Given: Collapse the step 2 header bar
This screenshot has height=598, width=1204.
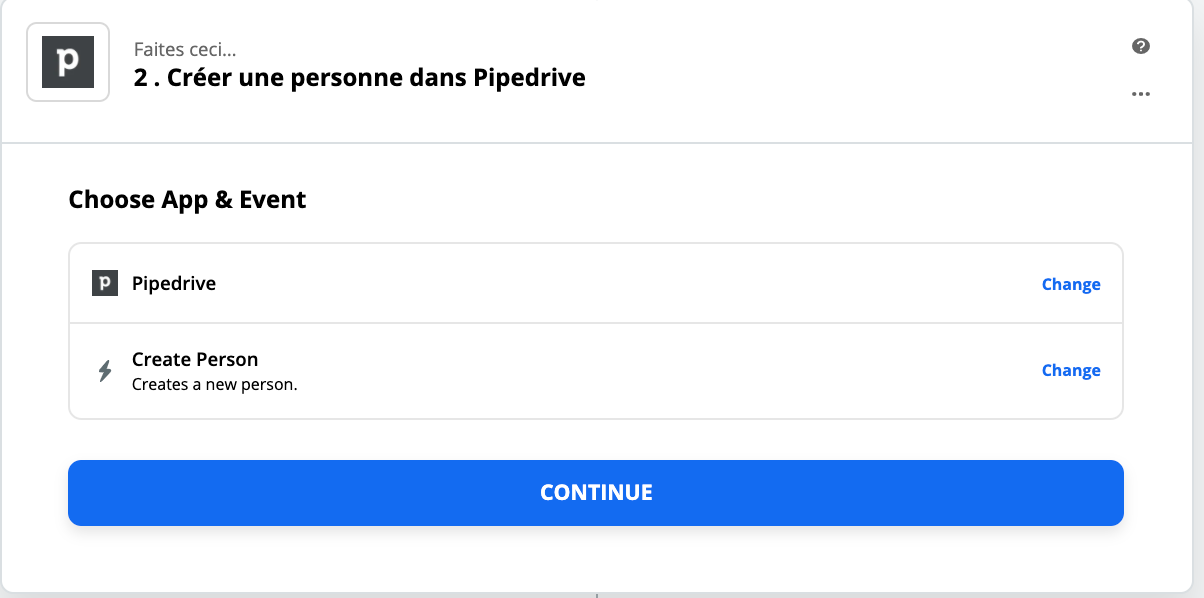Looking at the screenshot, I should (602, 71).
